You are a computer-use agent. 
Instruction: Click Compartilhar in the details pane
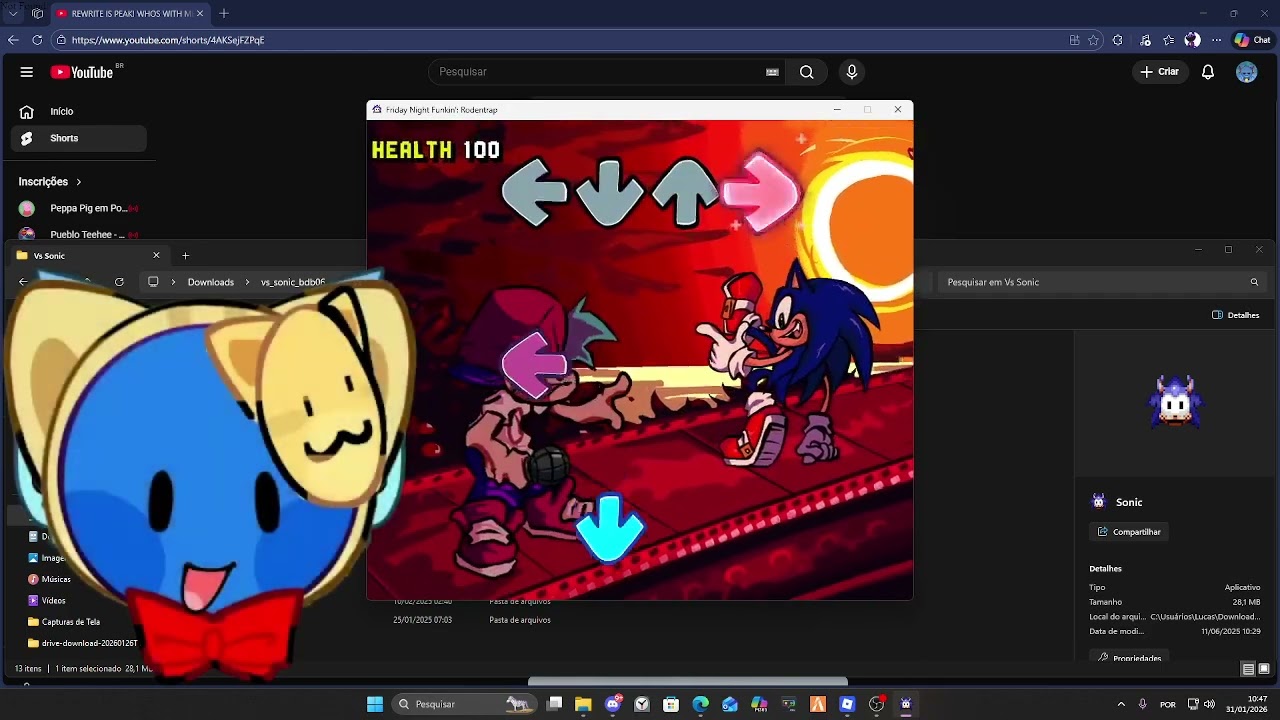1129,532
